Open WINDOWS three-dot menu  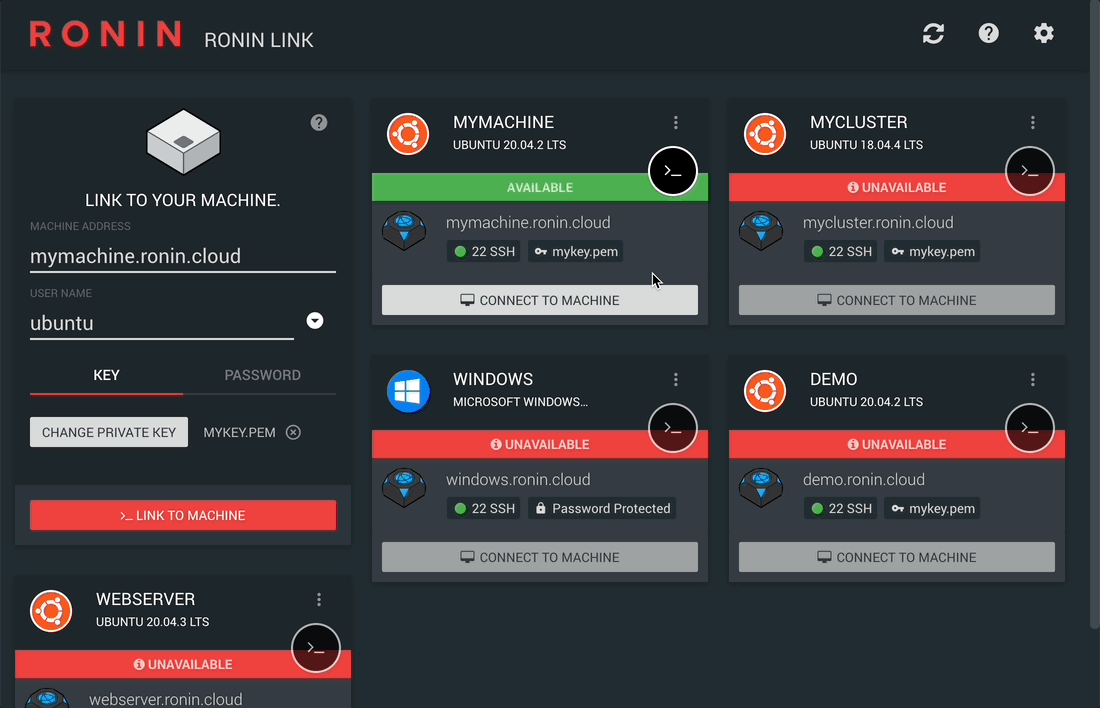[x=676, y=380]
